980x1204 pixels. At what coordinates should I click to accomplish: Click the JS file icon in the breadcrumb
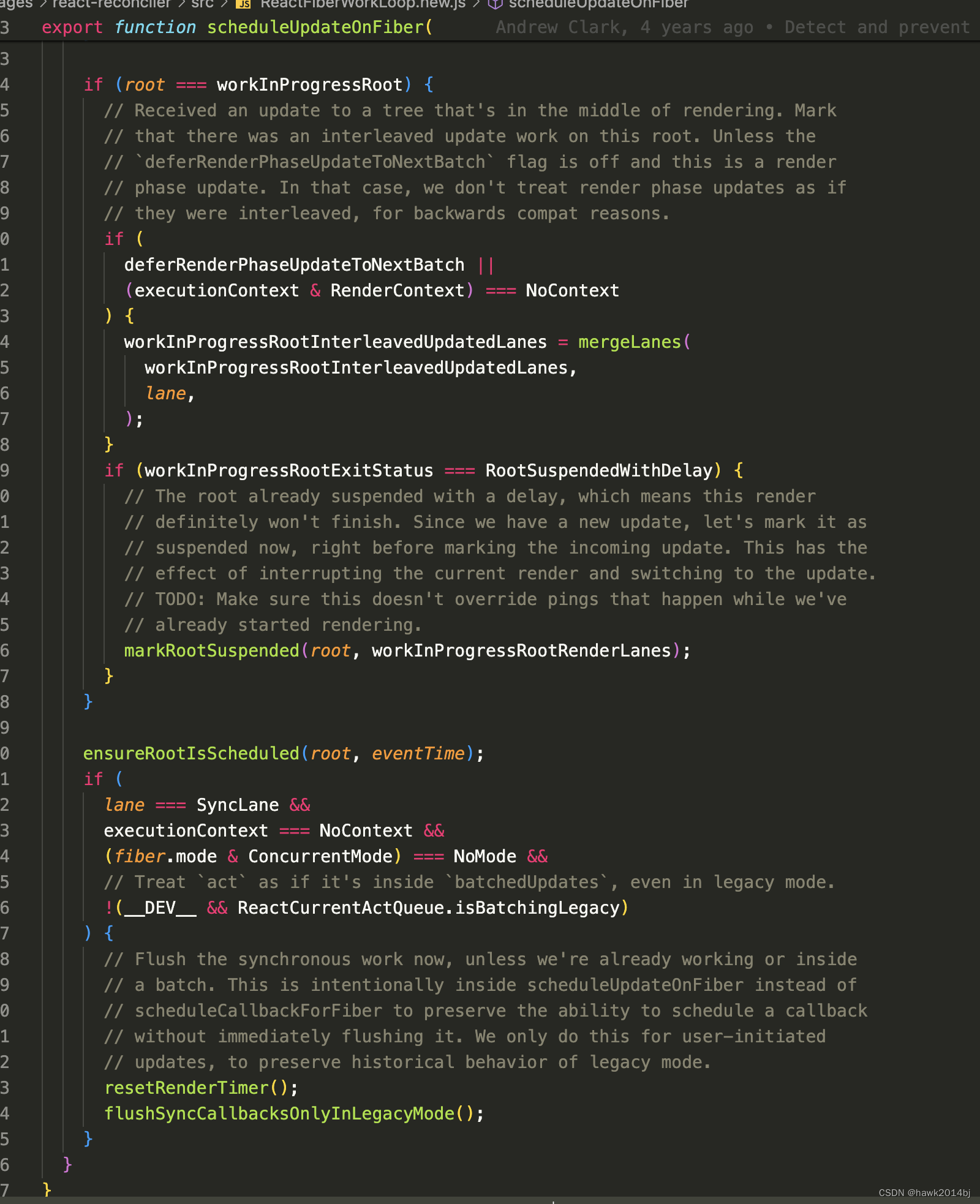coord(244,4)
